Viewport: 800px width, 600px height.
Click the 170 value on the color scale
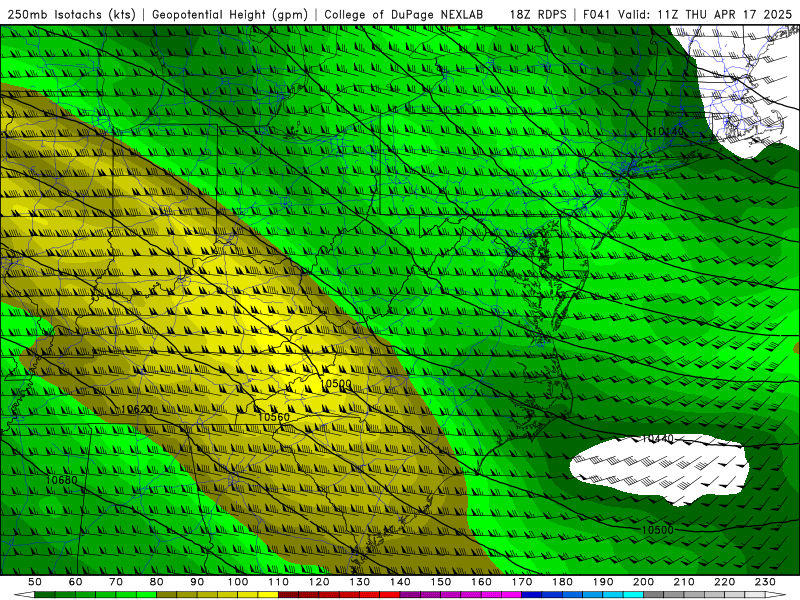[522, 582]
